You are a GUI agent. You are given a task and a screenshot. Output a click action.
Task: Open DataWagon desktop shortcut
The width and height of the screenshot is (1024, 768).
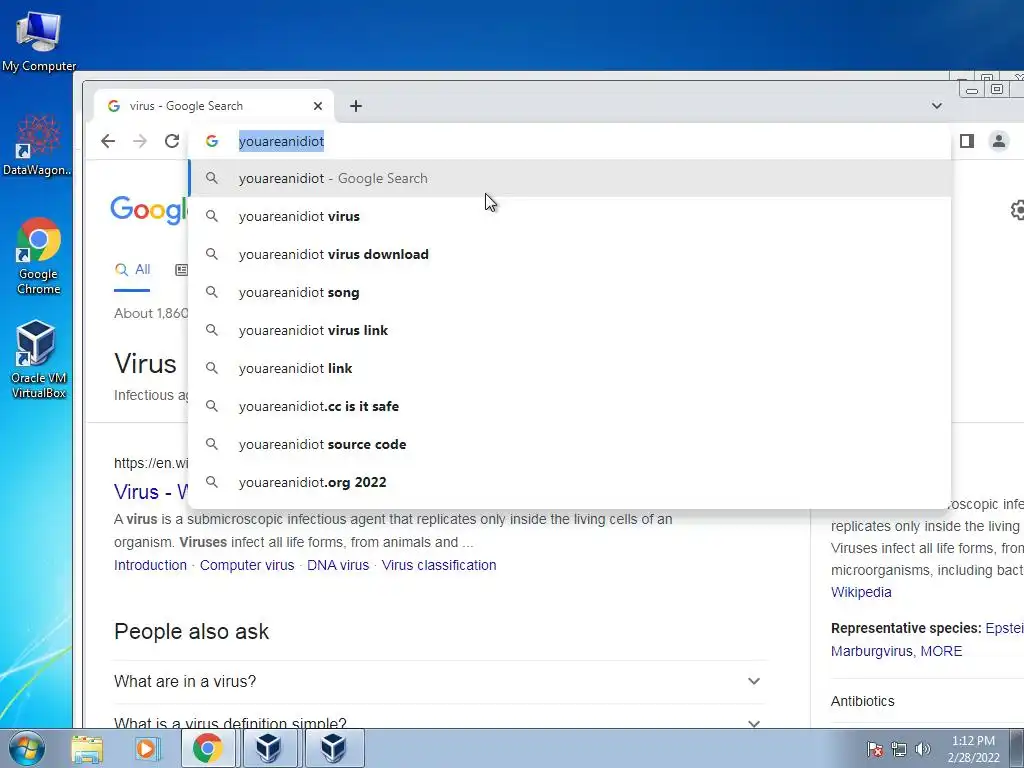37,145
